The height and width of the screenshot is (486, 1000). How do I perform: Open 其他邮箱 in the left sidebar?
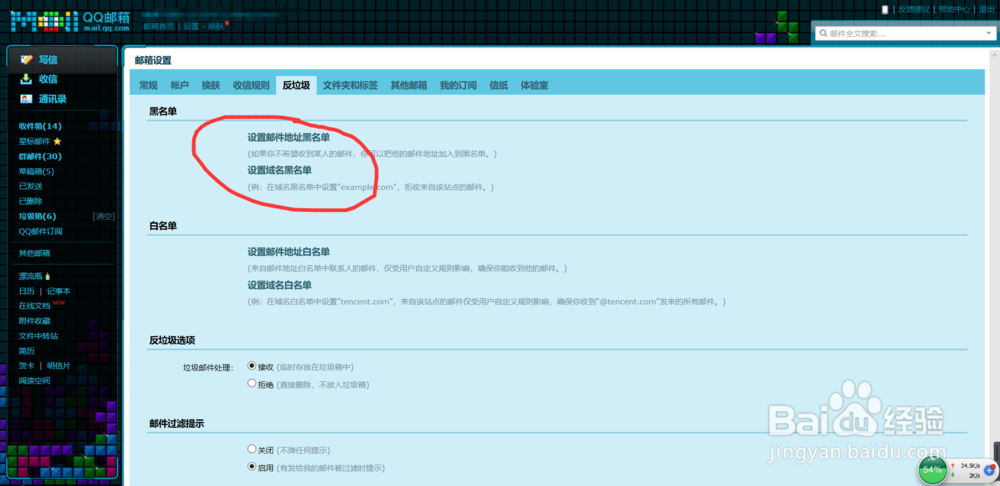(34, 253)
